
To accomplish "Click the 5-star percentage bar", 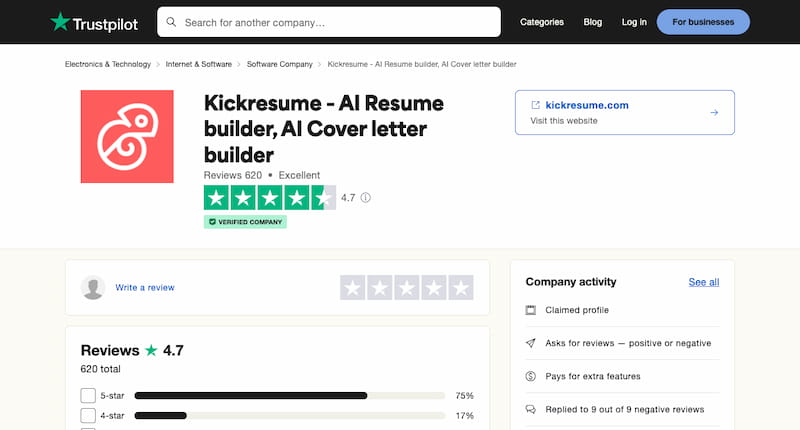I will pos(290,396).
